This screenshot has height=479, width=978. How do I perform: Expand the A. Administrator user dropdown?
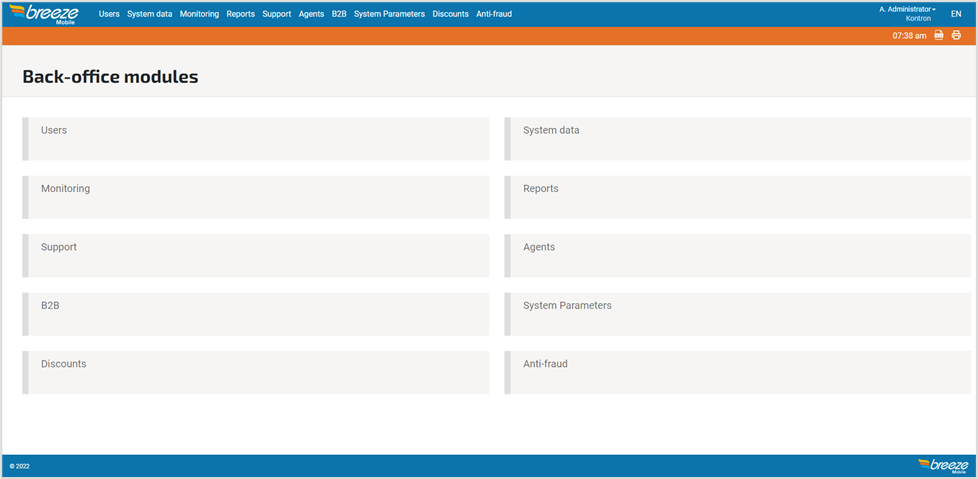coord(907,9)
